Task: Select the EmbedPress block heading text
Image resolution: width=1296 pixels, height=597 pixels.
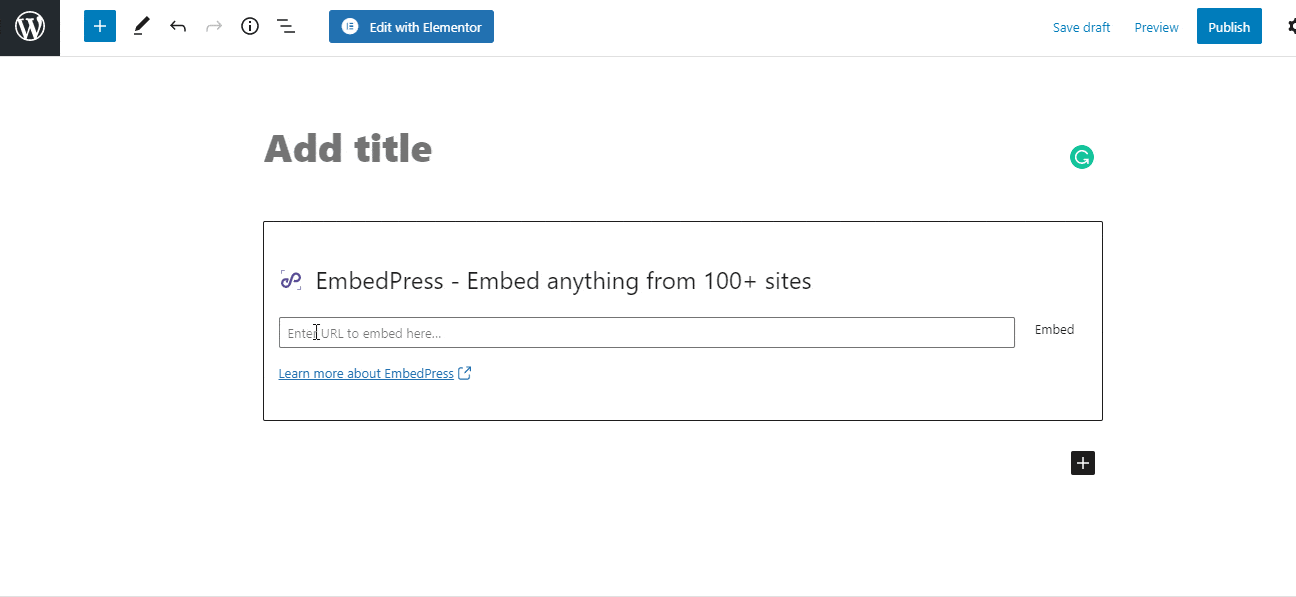Action: 563,281
